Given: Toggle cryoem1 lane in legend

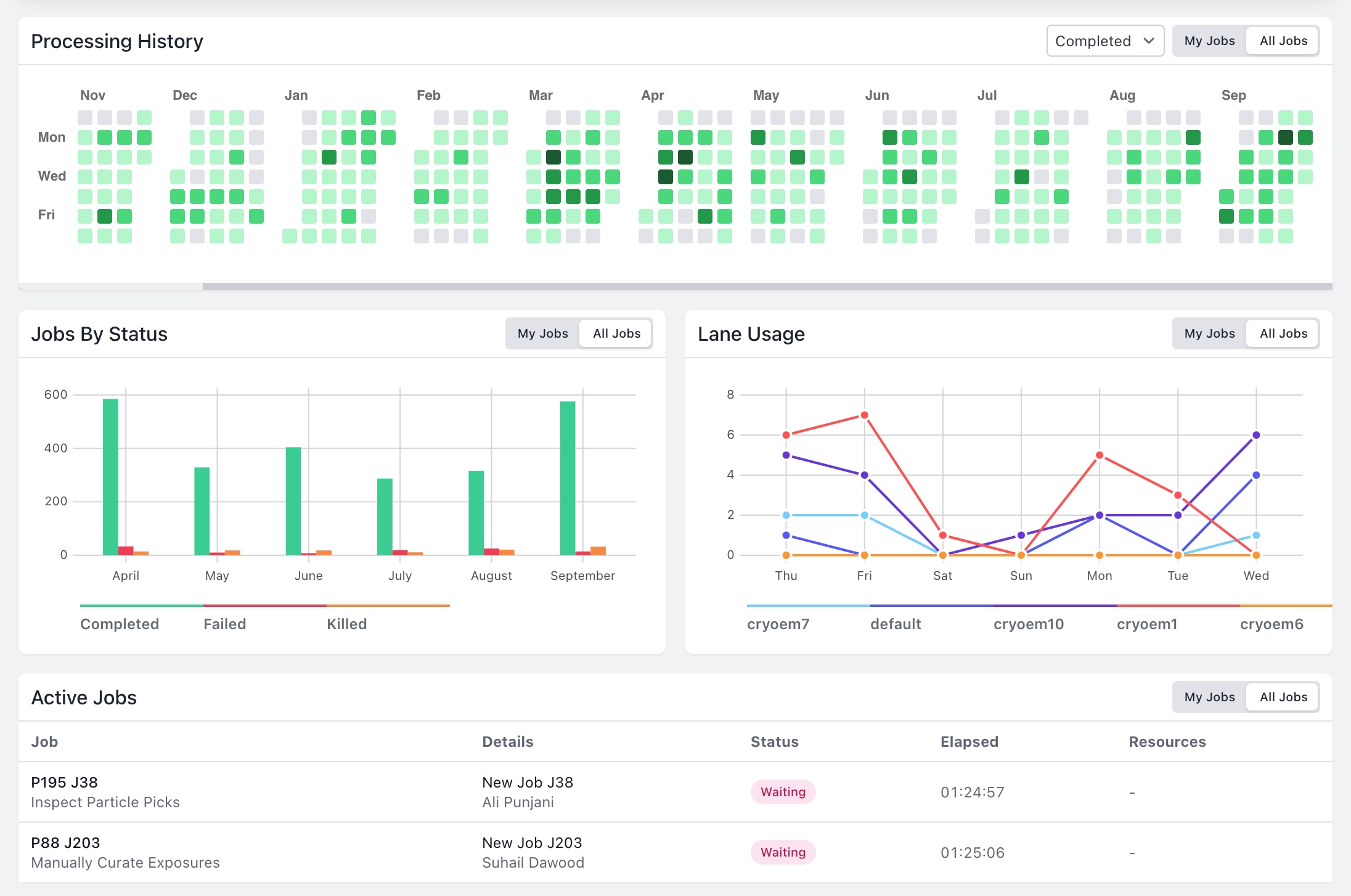Looking at the screenshot, I should pos(1147,624).
